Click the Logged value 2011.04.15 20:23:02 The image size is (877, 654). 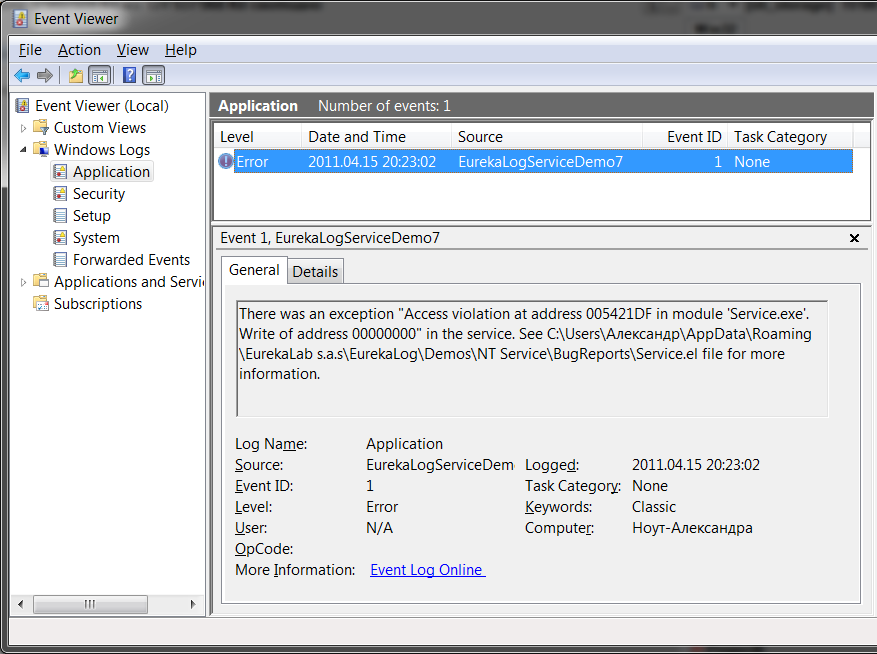pyautogui.click(x=696, y=465)
